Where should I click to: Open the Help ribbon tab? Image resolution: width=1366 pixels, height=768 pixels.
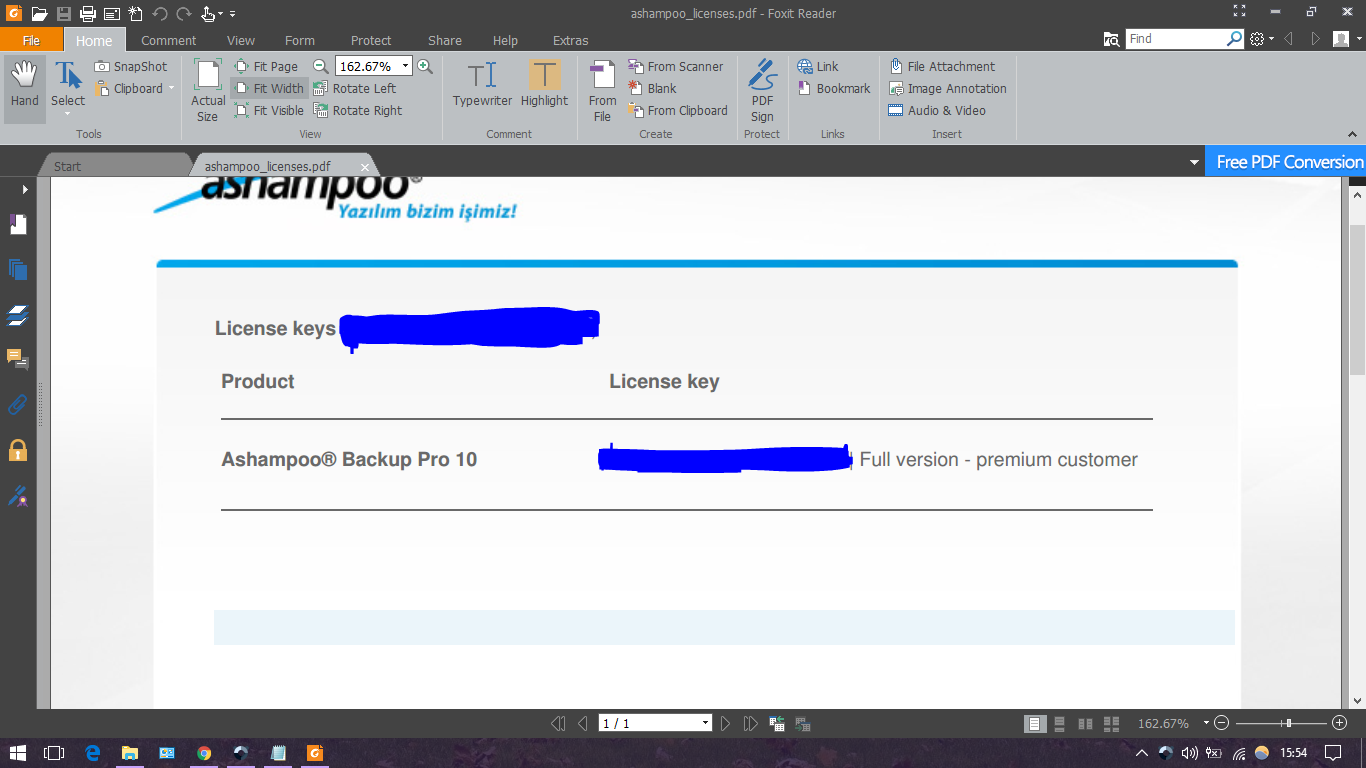506,40
